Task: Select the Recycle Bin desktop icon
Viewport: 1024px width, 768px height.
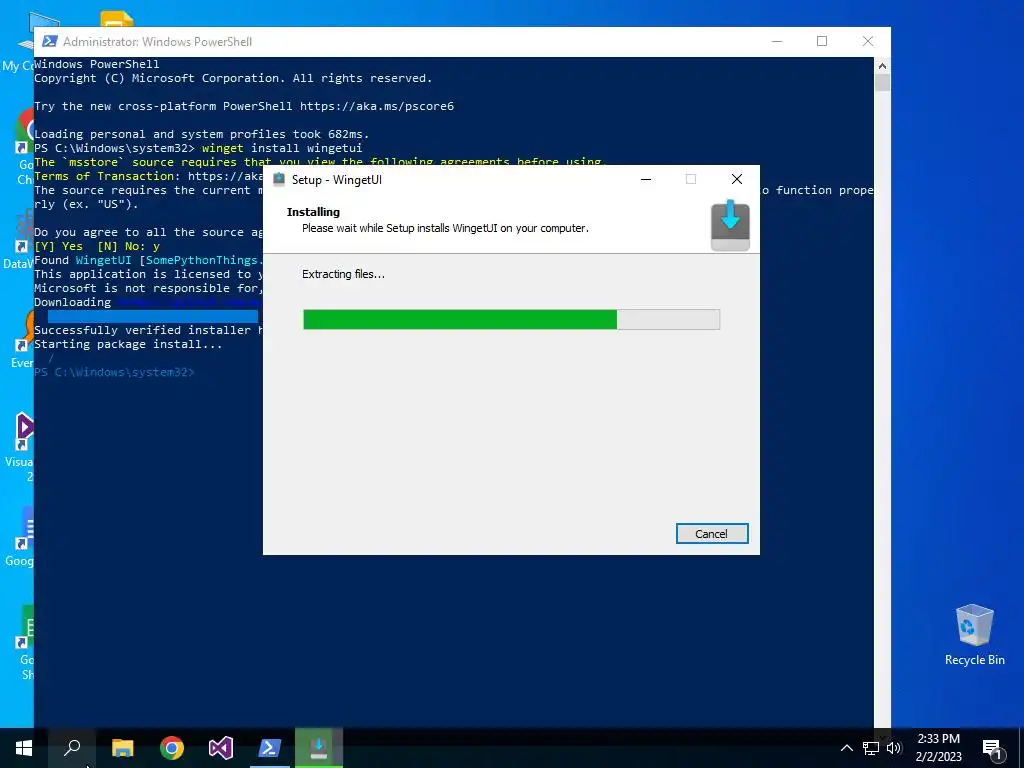Action: (974, 634)
